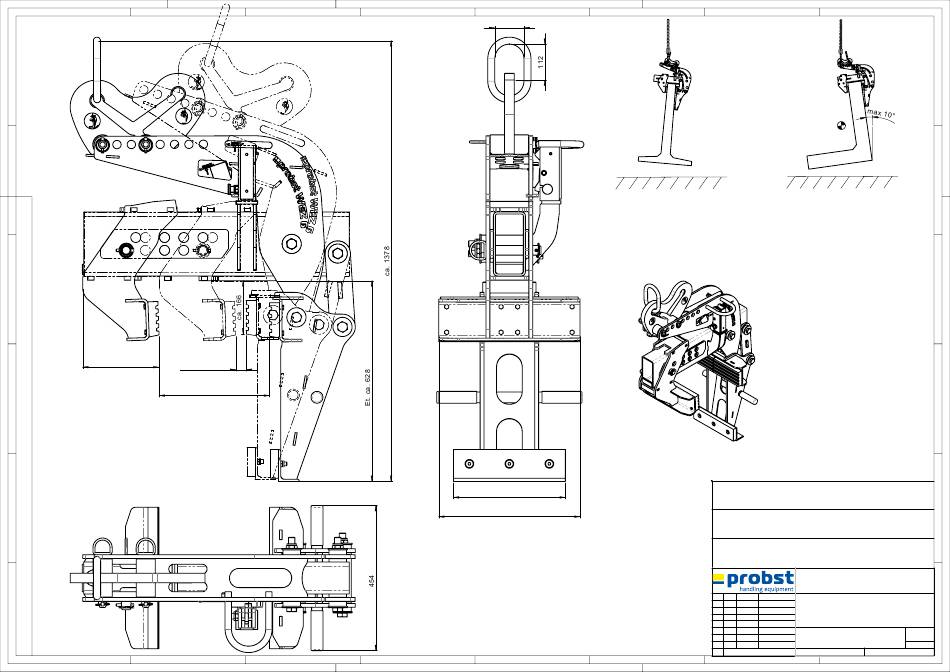Click the "454" width dimension on the bottom view

[x=372, y=578]
